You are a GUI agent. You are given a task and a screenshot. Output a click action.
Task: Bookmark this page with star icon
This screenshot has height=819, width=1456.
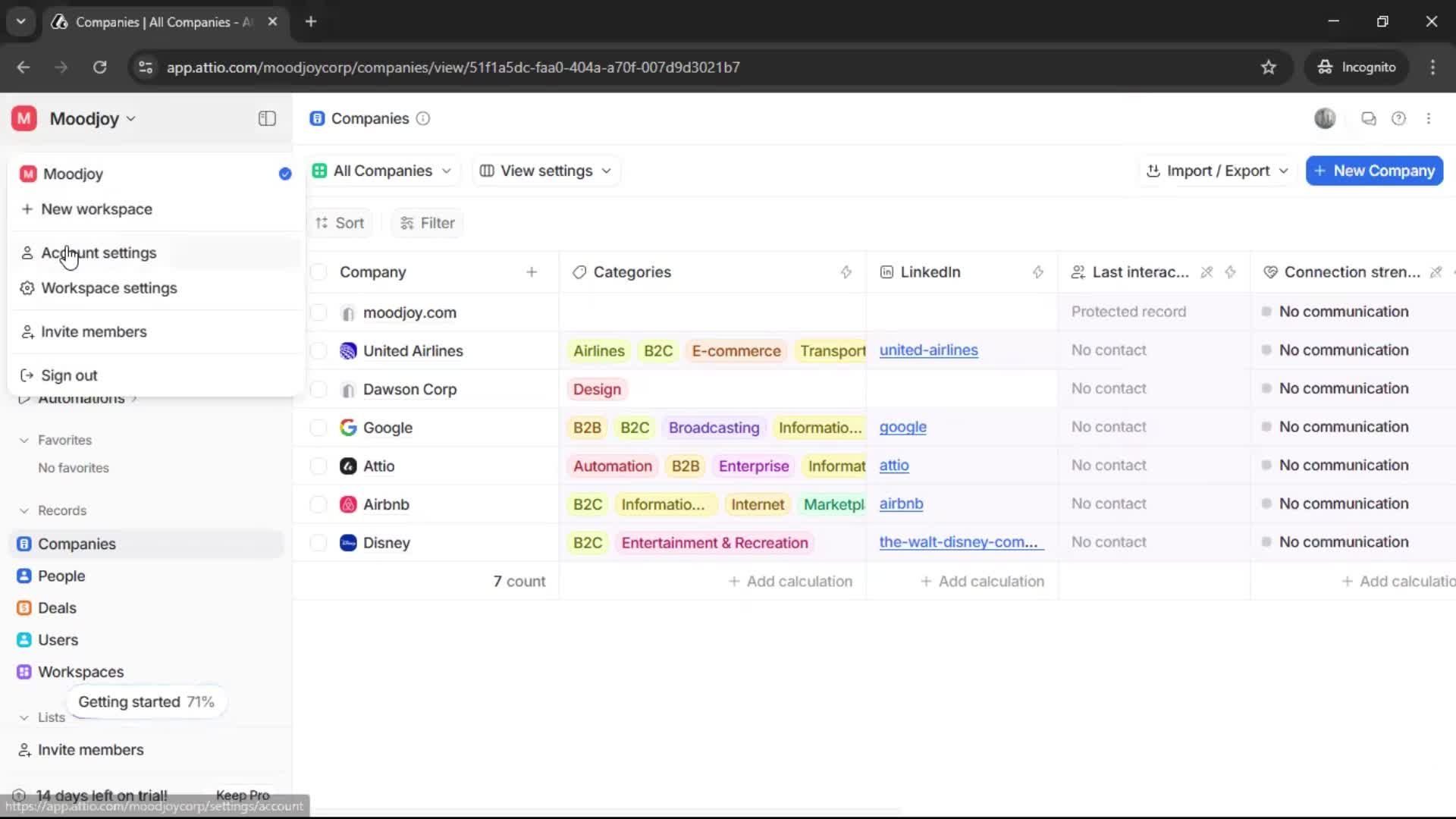[1269, 67]
